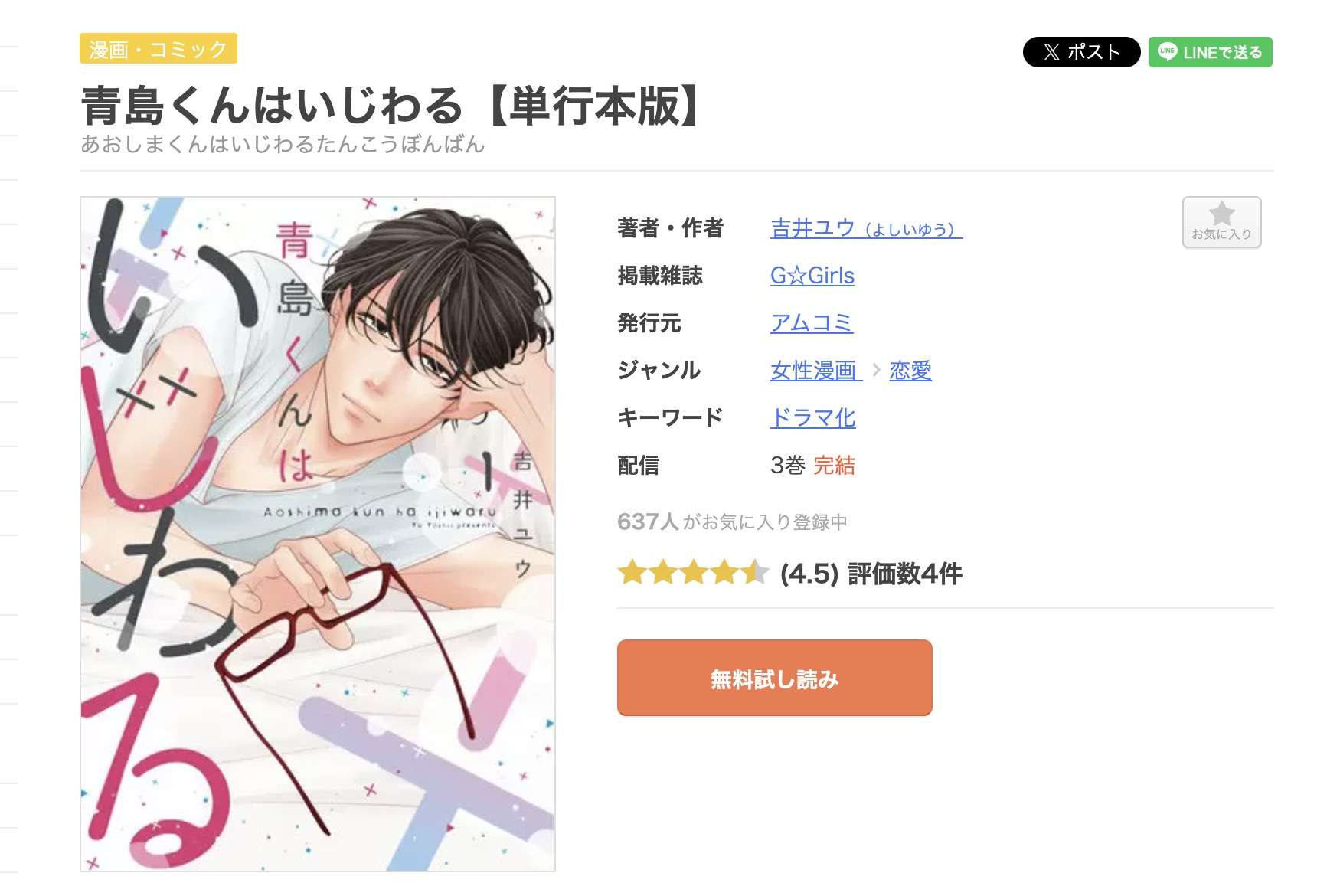Open publisher link アムコミ
Viewport: 1340px width, 896px height.
point(812,323)
